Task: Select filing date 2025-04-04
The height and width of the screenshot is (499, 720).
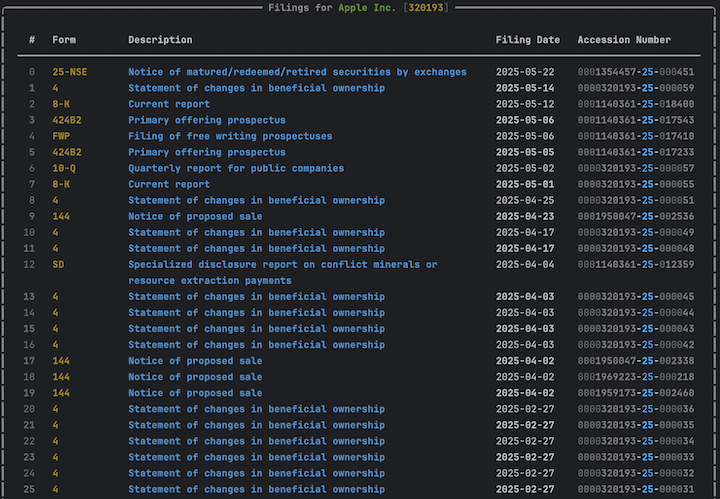Action: point(525,265)
